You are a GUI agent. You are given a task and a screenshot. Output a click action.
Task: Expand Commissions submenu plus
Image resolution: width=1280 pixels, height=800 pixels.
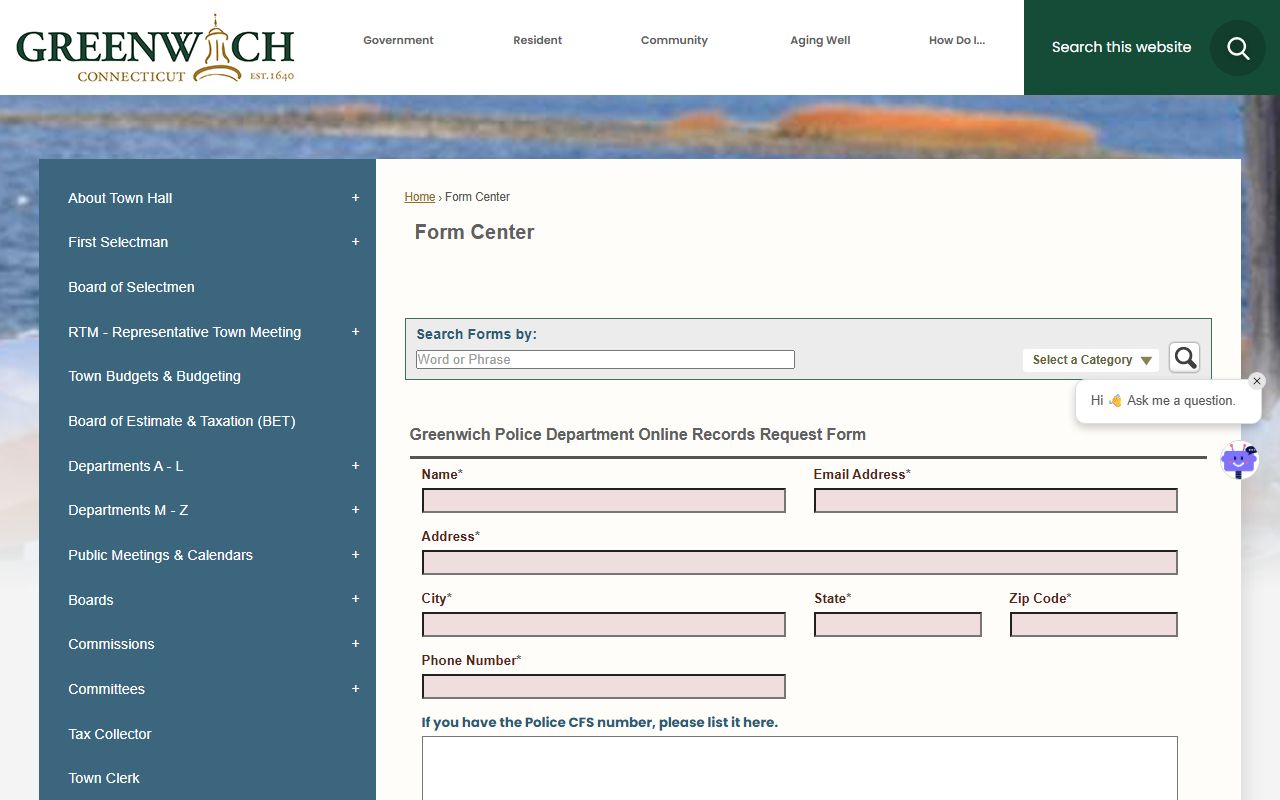(x=355, y=644)
